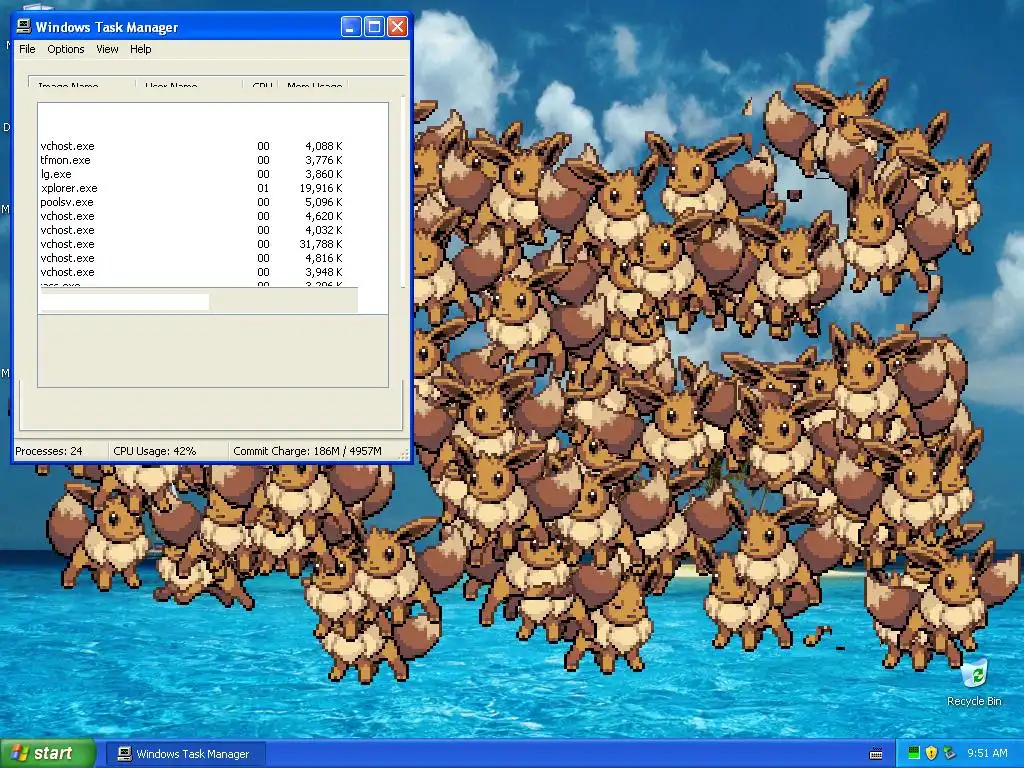Click the green CPU meter tray icon
This screenshot has width=1024, height=768.
(x=914, y=753)
